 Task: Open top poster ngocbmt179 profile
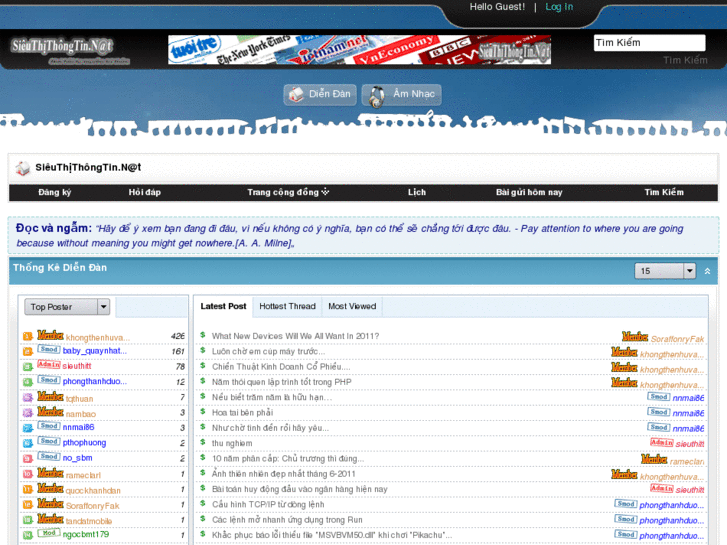click(x=86, y=534)
